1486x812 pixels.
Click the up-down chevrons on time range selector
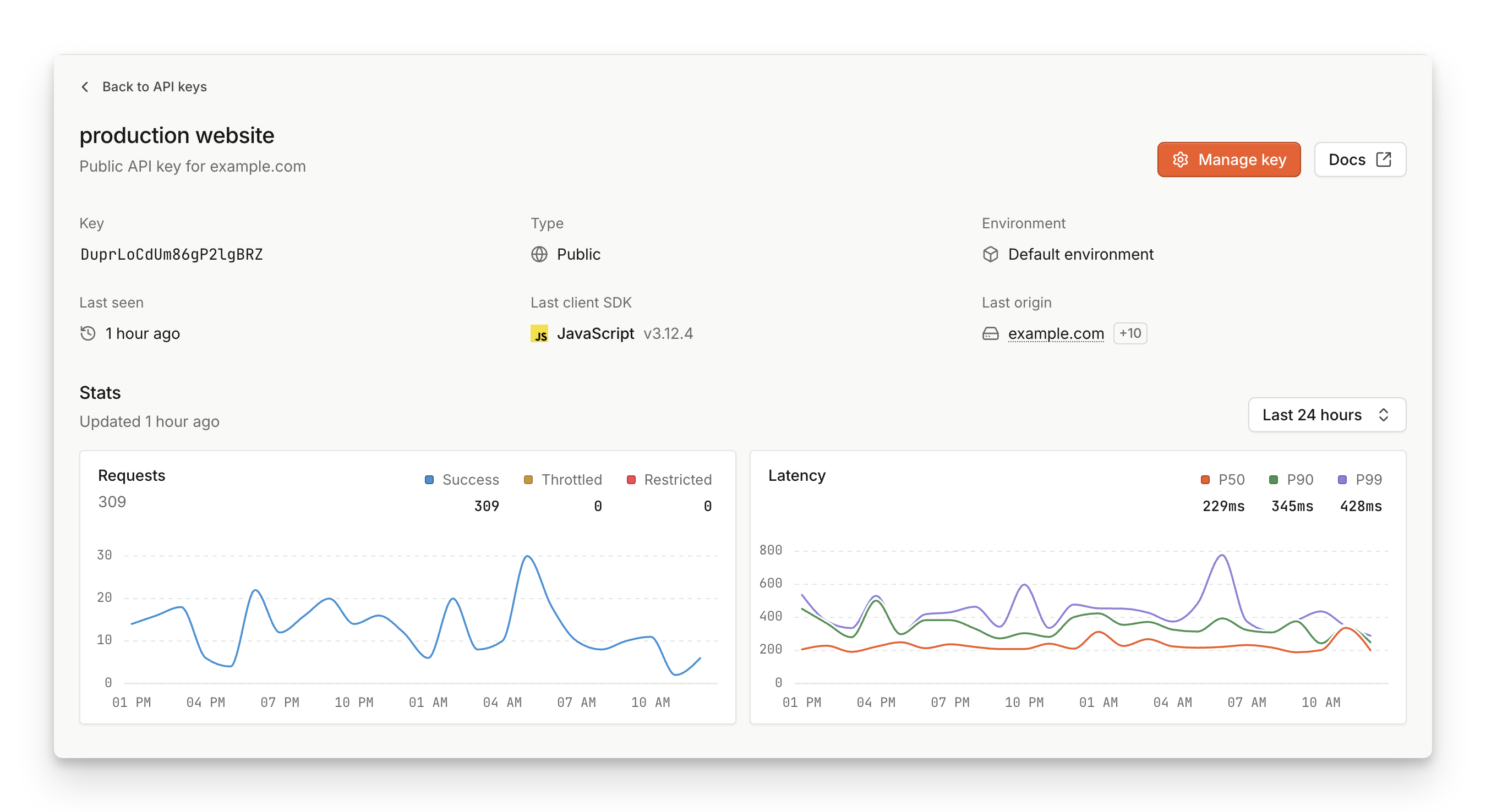coord(1383,415)
